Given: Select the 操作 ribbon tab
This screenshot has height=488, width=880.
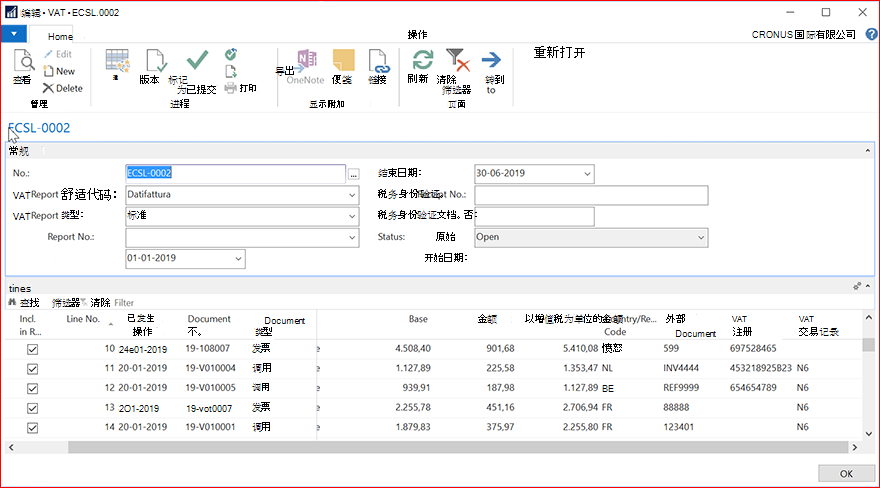Looking at the screenshot, I should click(417, 35).
